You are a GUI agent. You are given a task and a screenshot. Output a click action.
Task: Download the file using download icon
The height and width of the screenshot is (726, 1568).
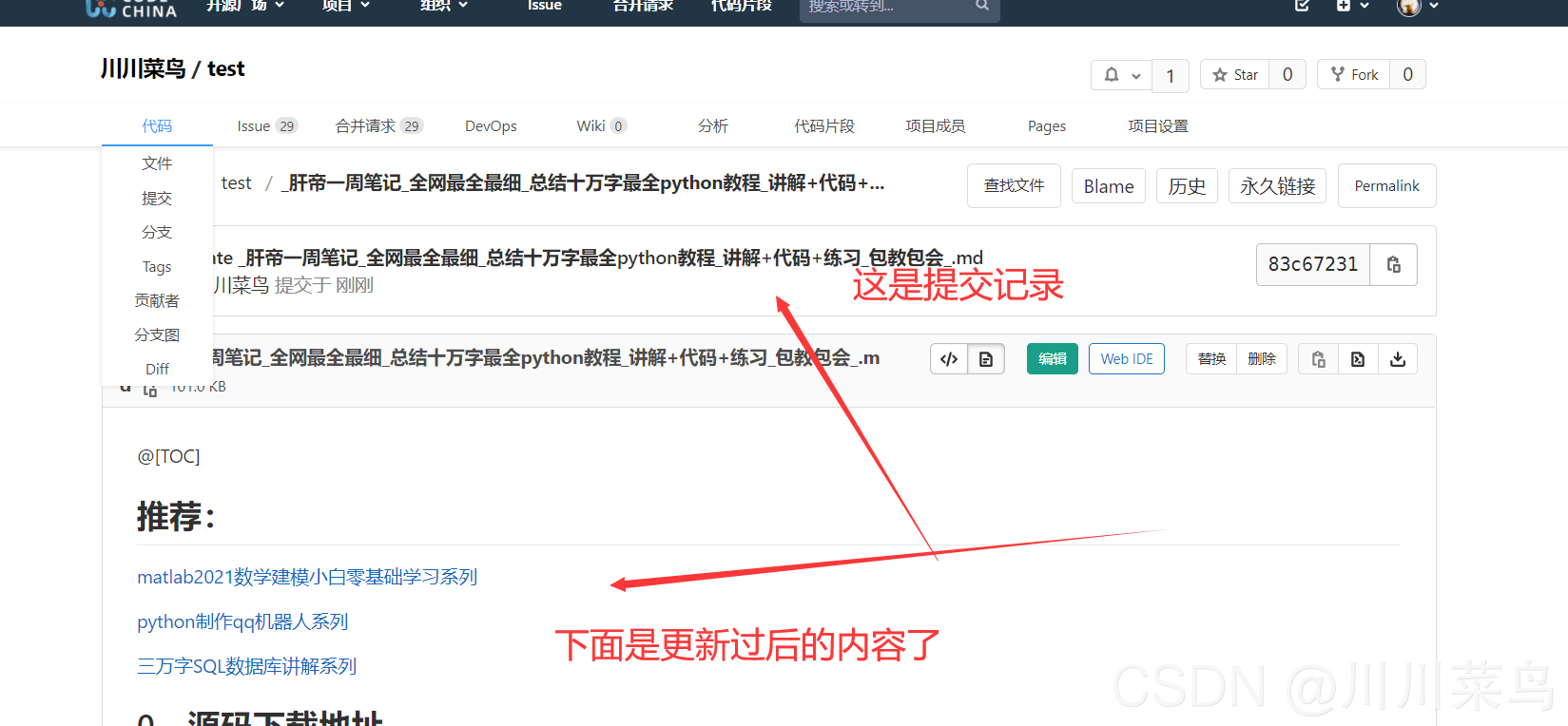tap(1398, 359)
